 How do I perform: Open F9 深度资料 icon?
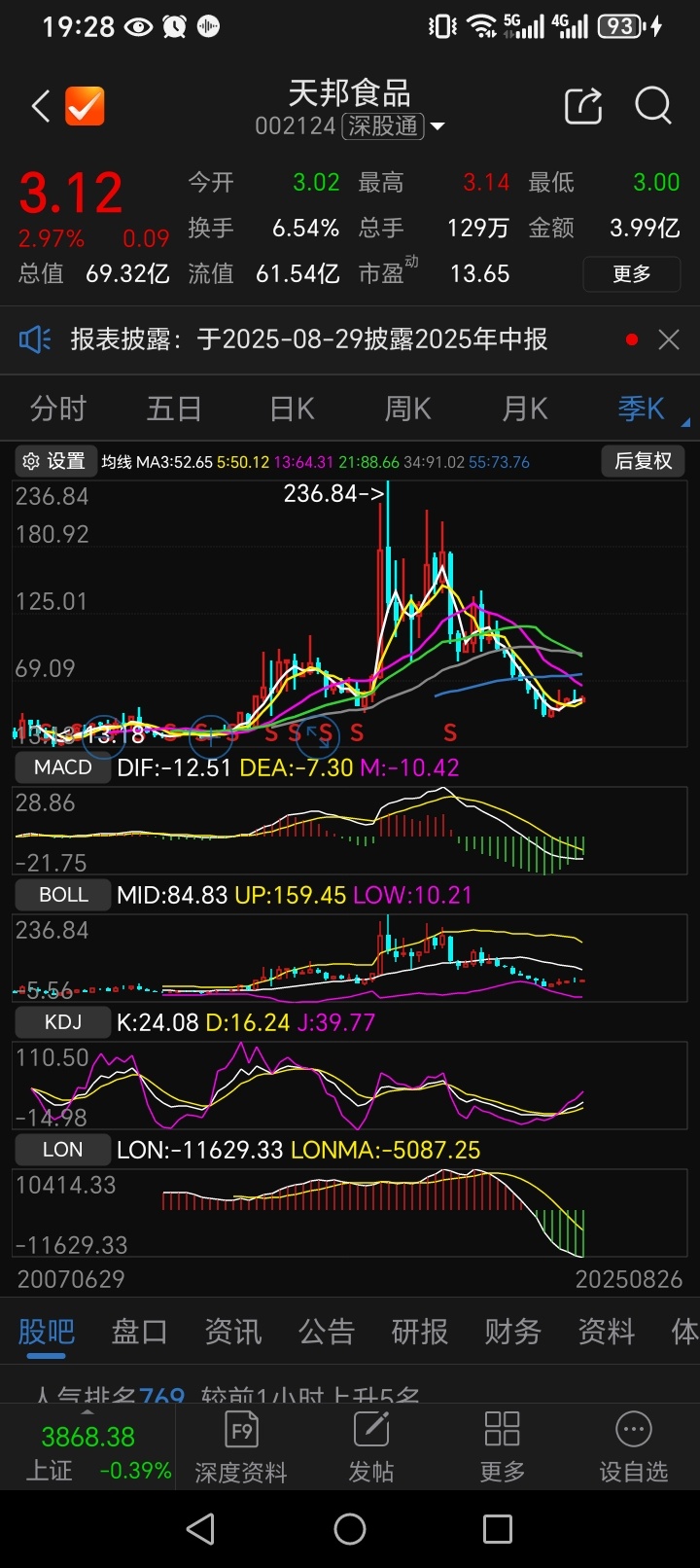(x=241, y=1448)
